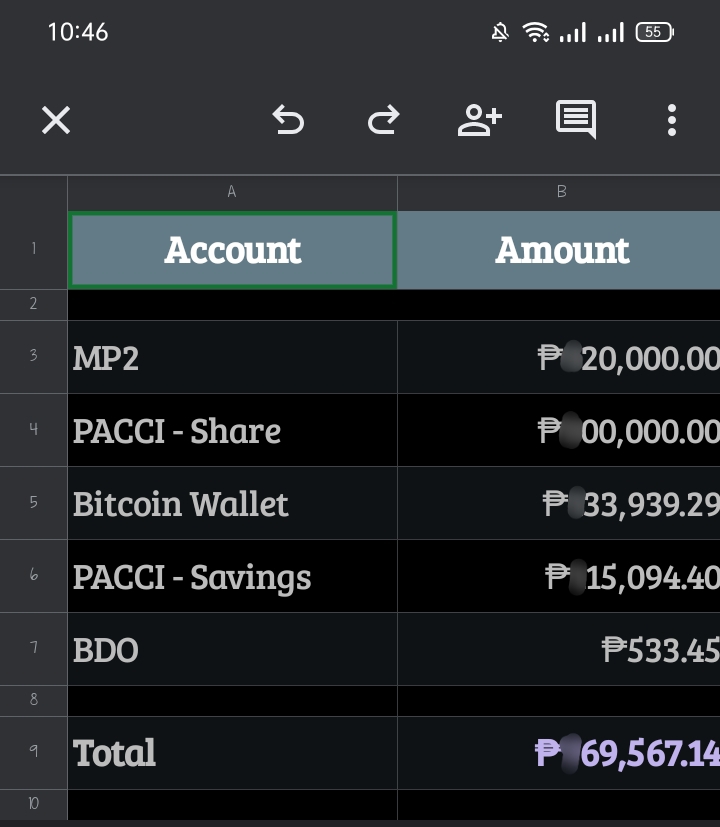Select the Amount header cell

(559, 249)
